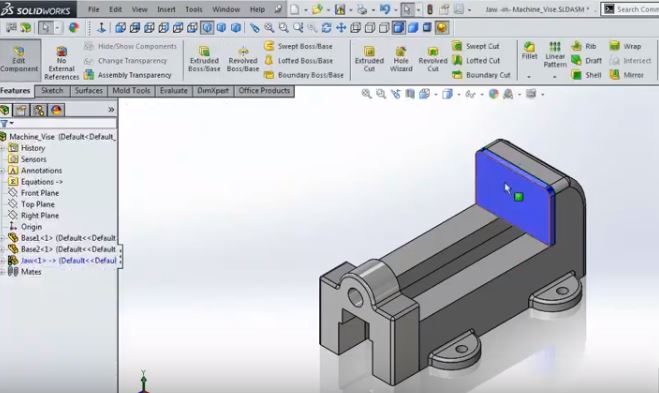Open the Hole Wizard
The width and height of the screenshot is (659, 393).
pos(401,59)
